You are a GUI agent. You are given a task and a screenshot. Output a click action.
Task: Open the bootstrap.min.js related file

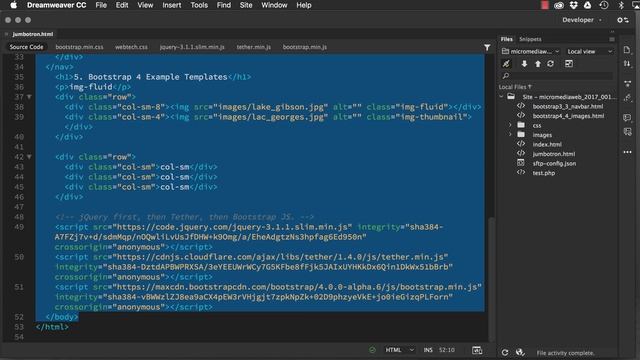pos(304,47)
